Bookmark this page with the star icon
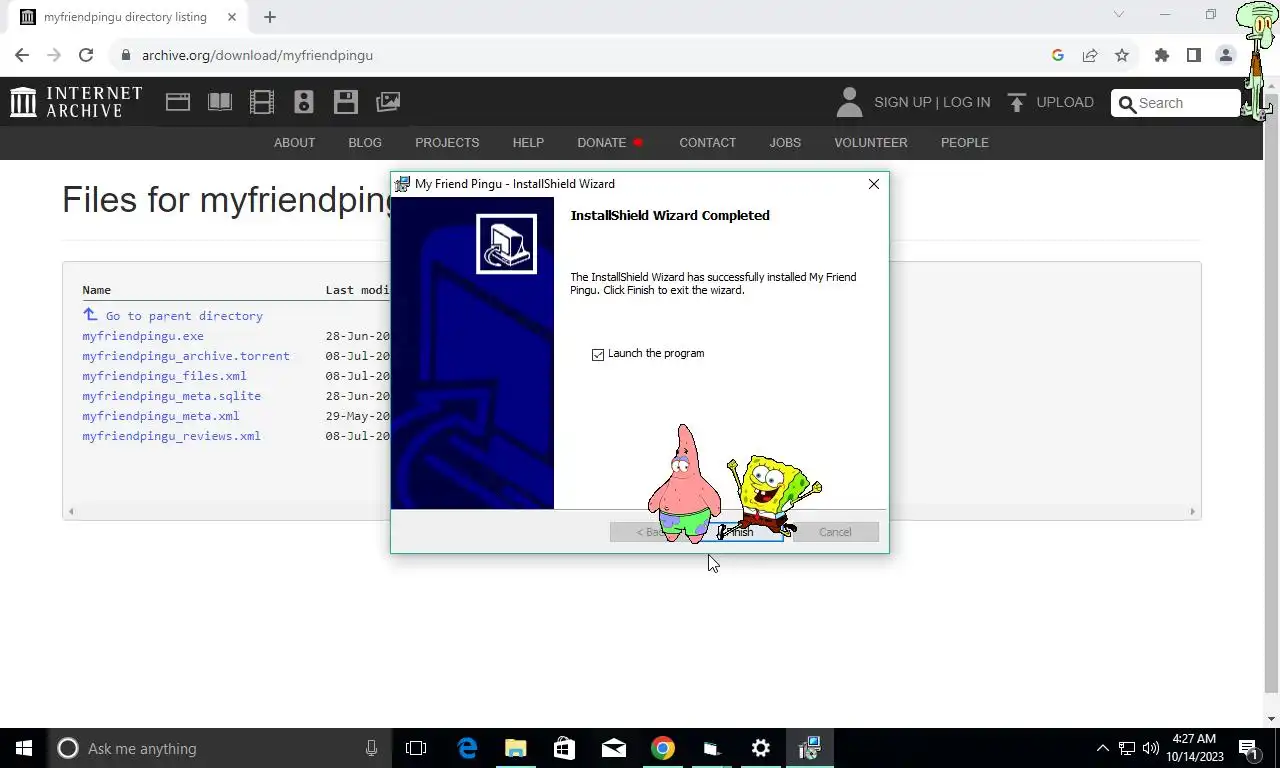 click(x=1122, y=55)
